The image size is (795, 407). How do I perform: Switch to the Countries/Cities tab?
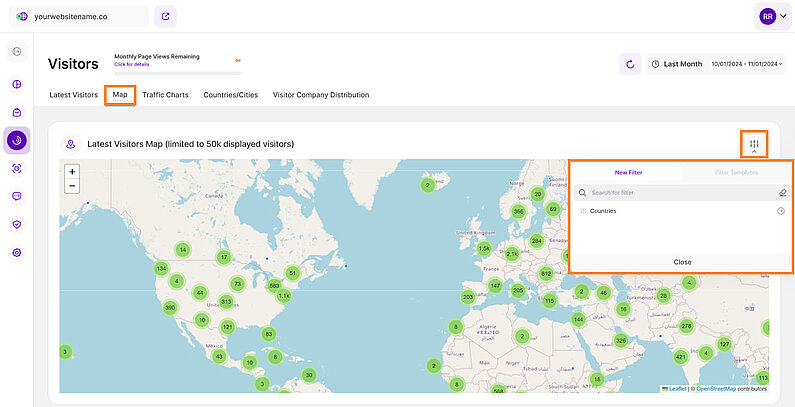click(231, 95)
